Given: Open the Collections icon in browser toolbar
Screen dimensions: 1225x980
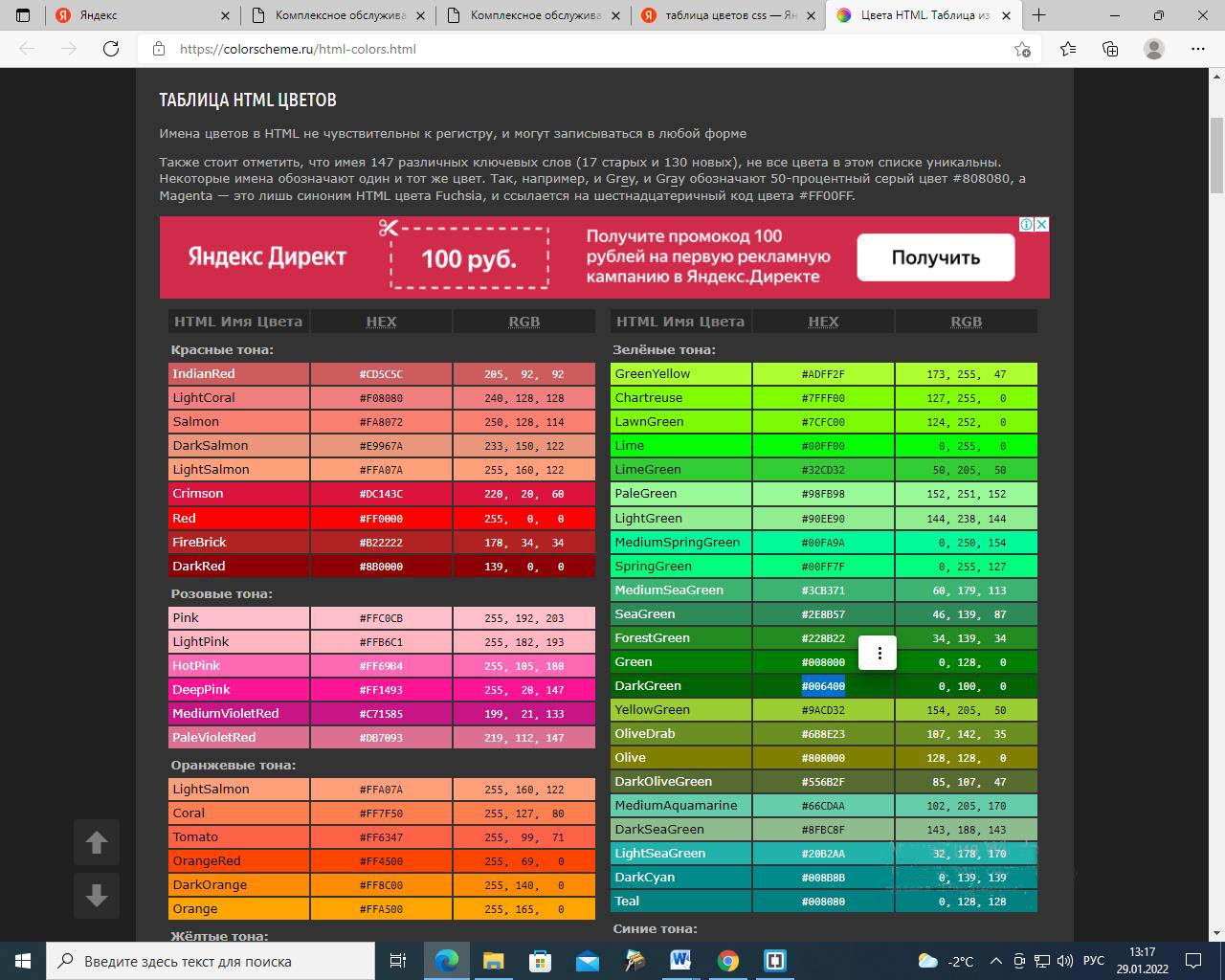Looking at the screenshot, I should coord(1110,49).
